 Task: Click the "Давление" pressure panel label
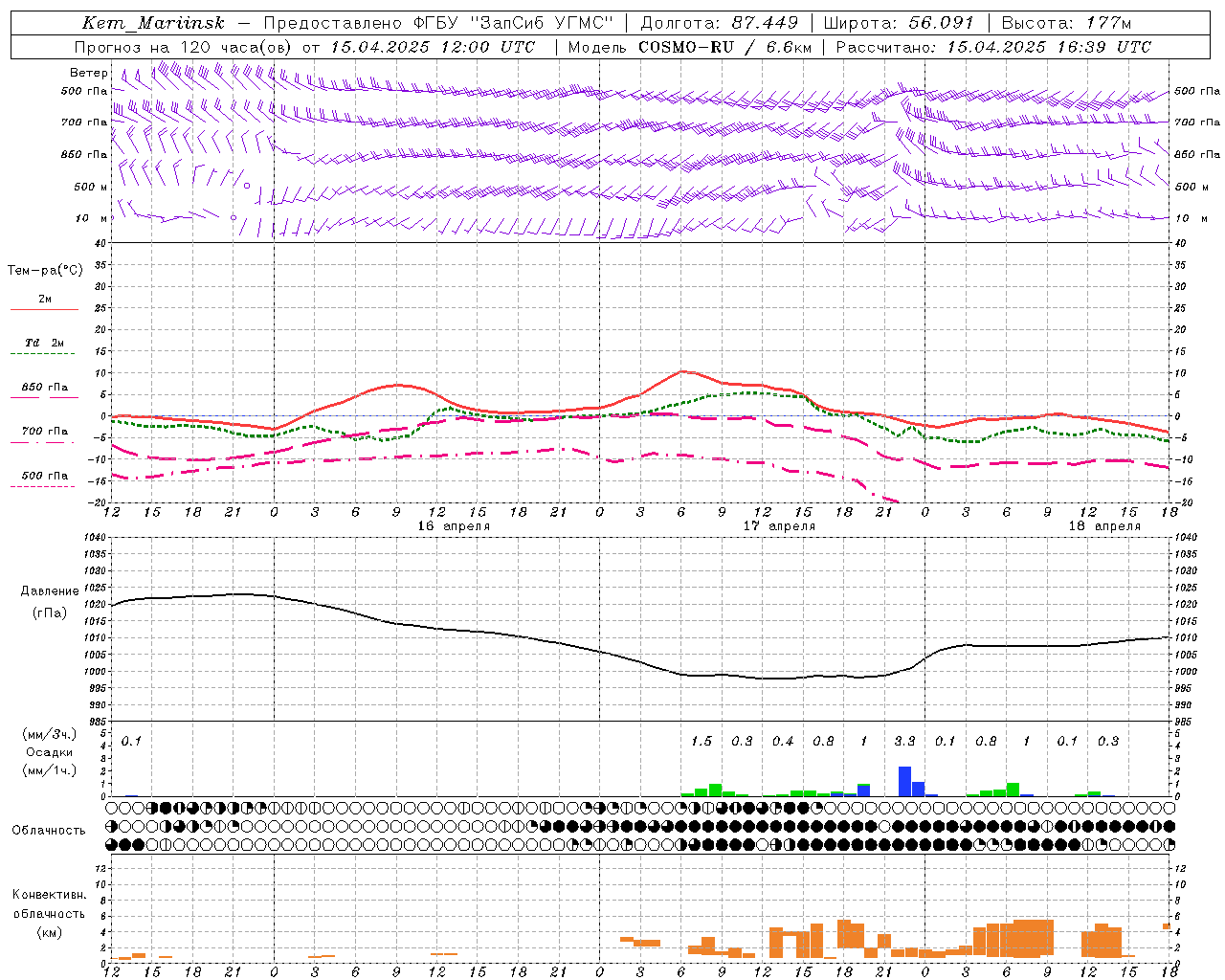coord(48,591)
